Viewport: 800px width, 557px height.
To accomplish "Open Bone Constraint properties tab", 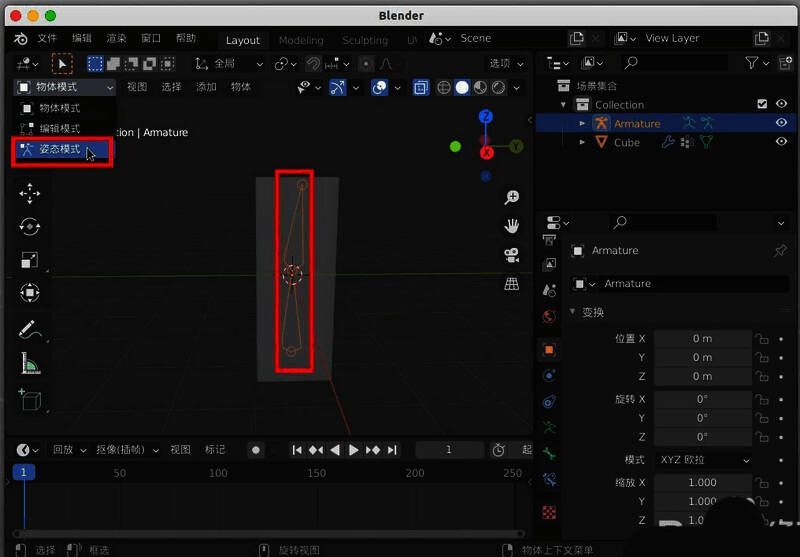I will (549, 479).
